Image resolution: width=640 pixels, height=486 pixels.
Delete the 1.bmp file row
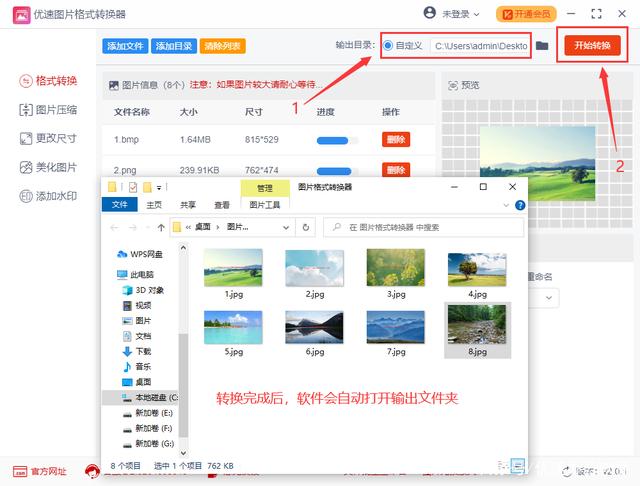[396, 140]
